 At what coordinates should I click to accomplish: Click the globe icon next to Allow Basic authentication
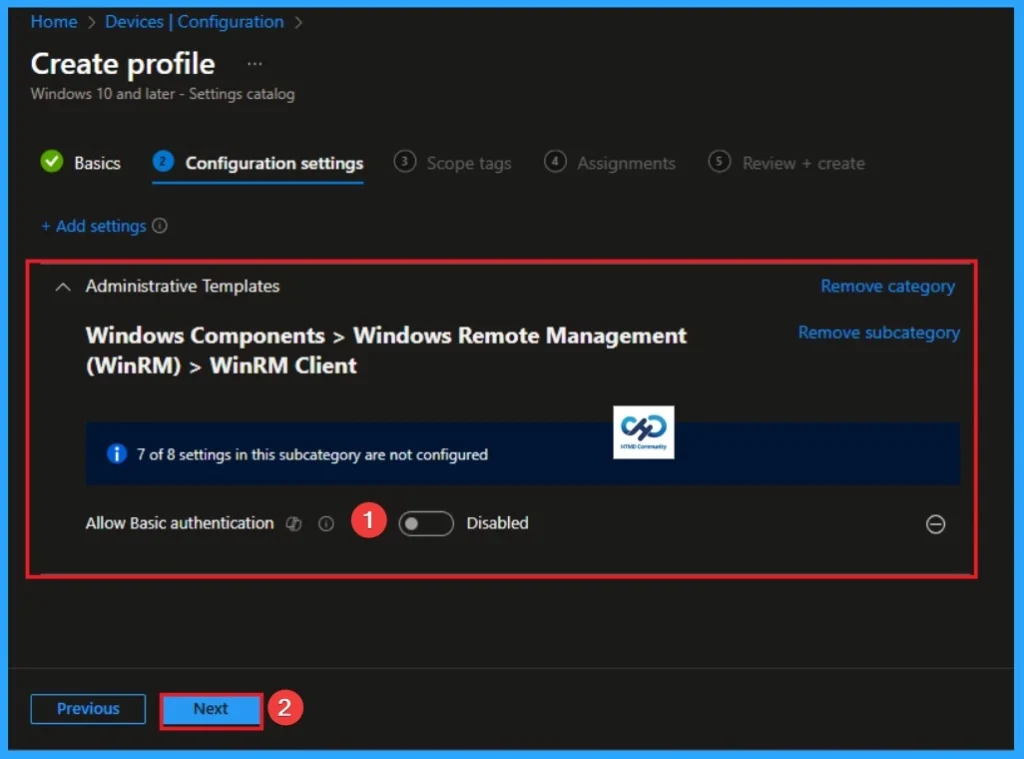[293, 523]
